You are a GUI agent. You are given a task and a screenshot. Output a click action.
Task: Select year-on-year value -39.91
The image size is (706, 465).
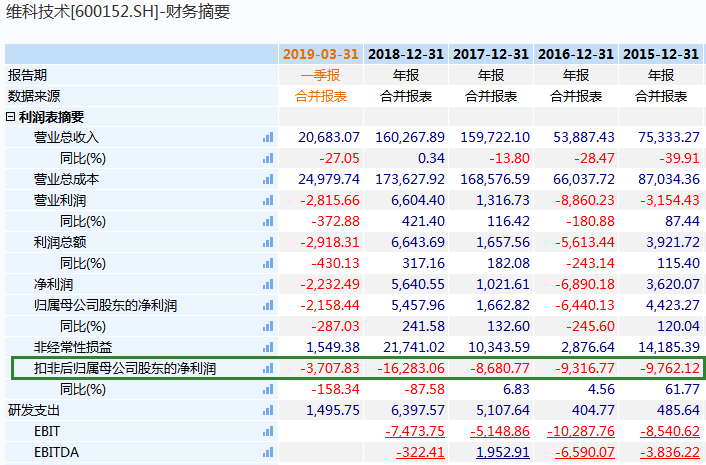tap(679, 158)
